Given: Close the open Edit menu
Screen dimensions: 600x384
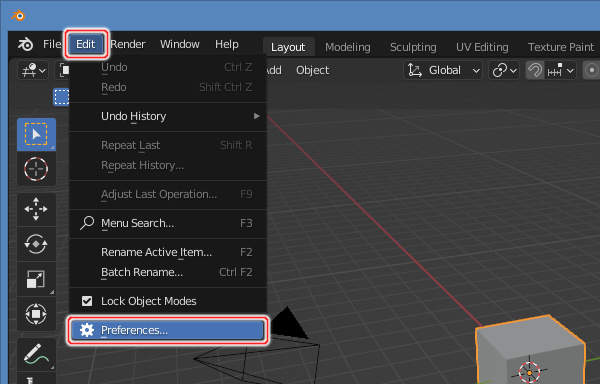Looking at the screenshot, I should point(86,44).
